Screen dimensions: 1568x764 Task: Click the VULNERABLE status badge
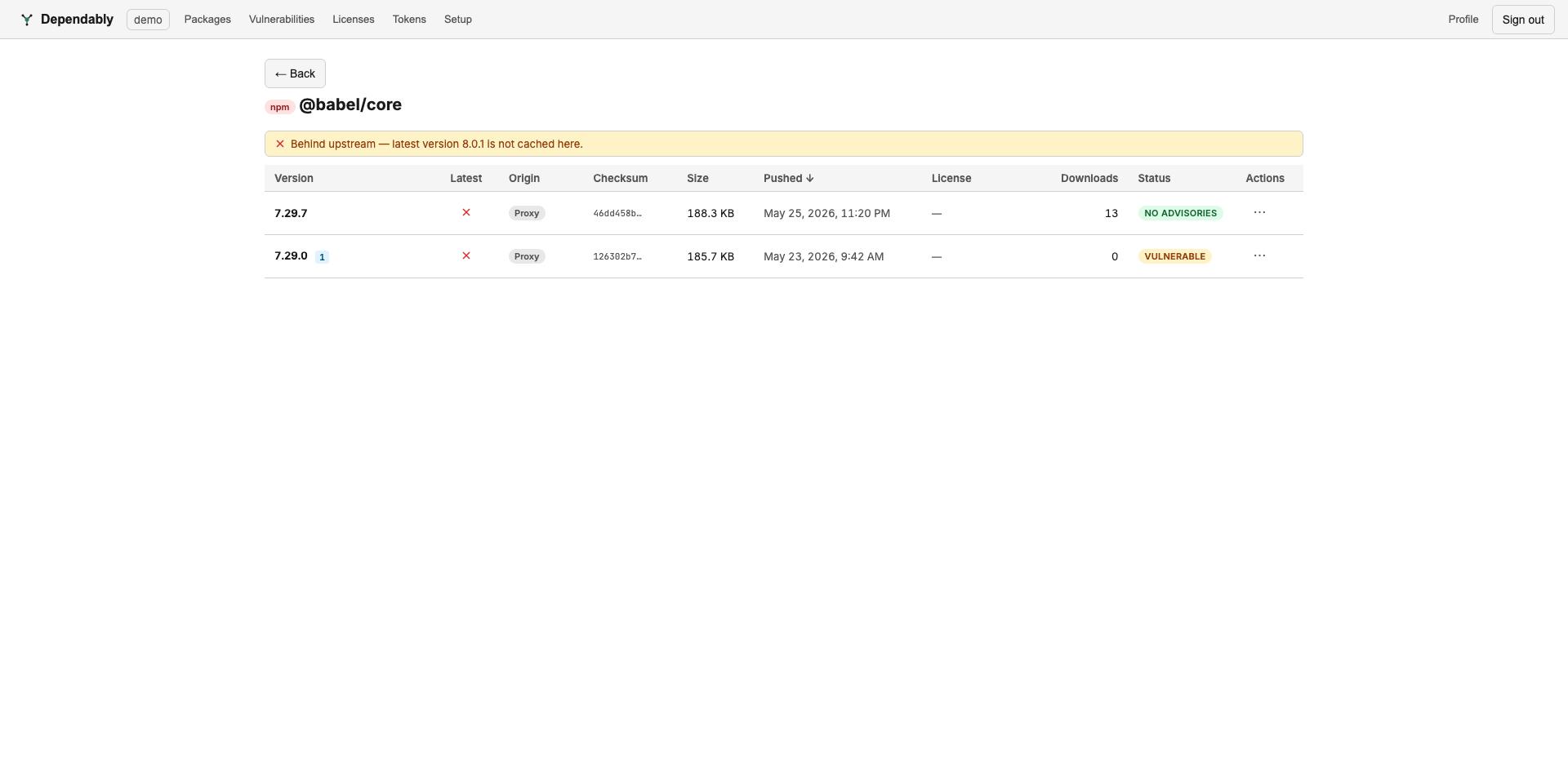(x=1174, y=256)
